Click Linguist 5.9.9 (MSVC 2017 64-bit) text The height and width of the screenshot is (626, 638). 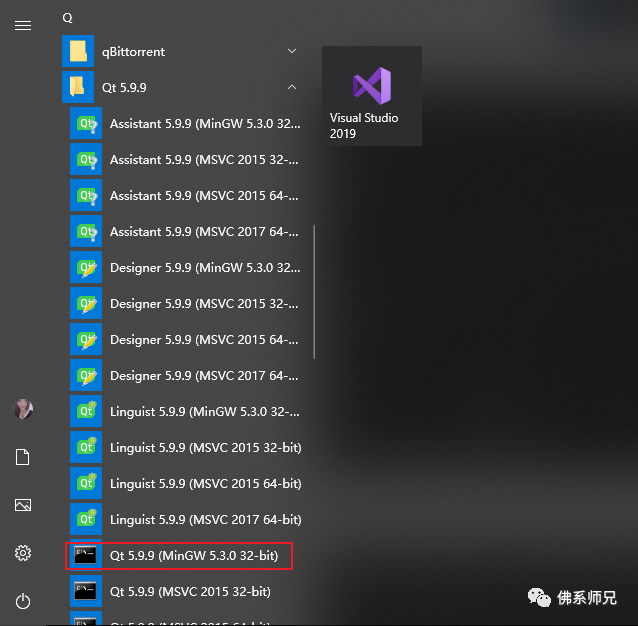(x=206, y=519)
